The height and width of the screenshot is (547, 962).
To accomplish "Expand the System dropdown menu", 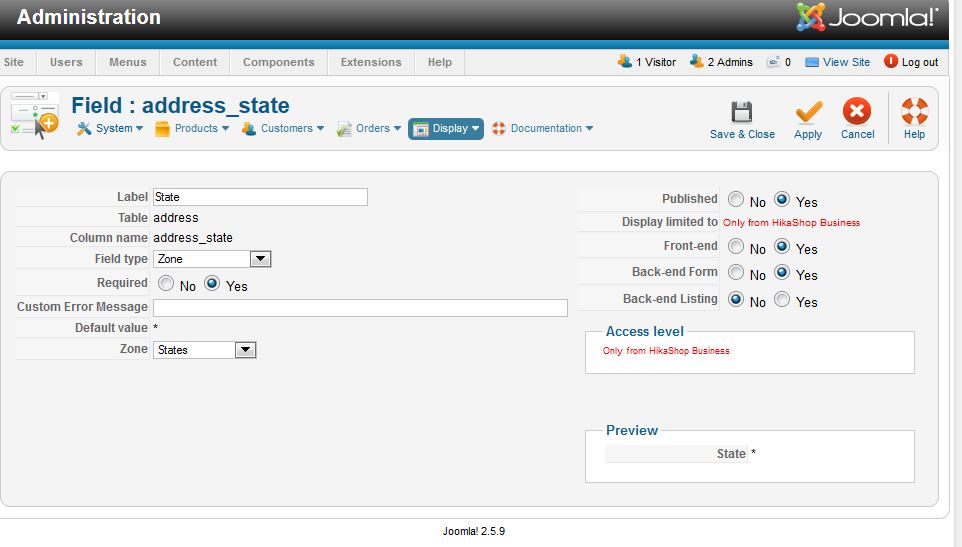I will (139, 128).
